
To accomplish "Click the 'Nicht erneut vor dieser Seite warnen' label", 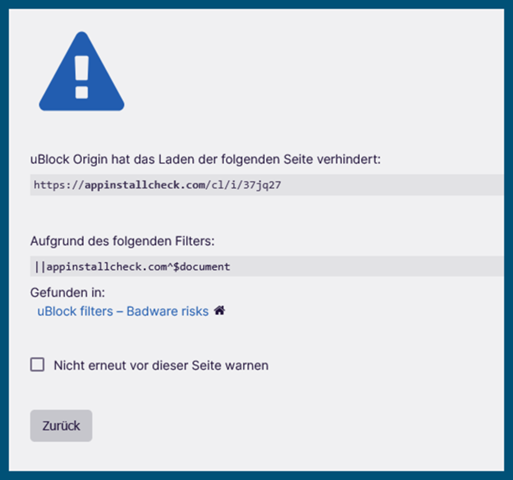I will pyautogui.click(x=161, y=365).
